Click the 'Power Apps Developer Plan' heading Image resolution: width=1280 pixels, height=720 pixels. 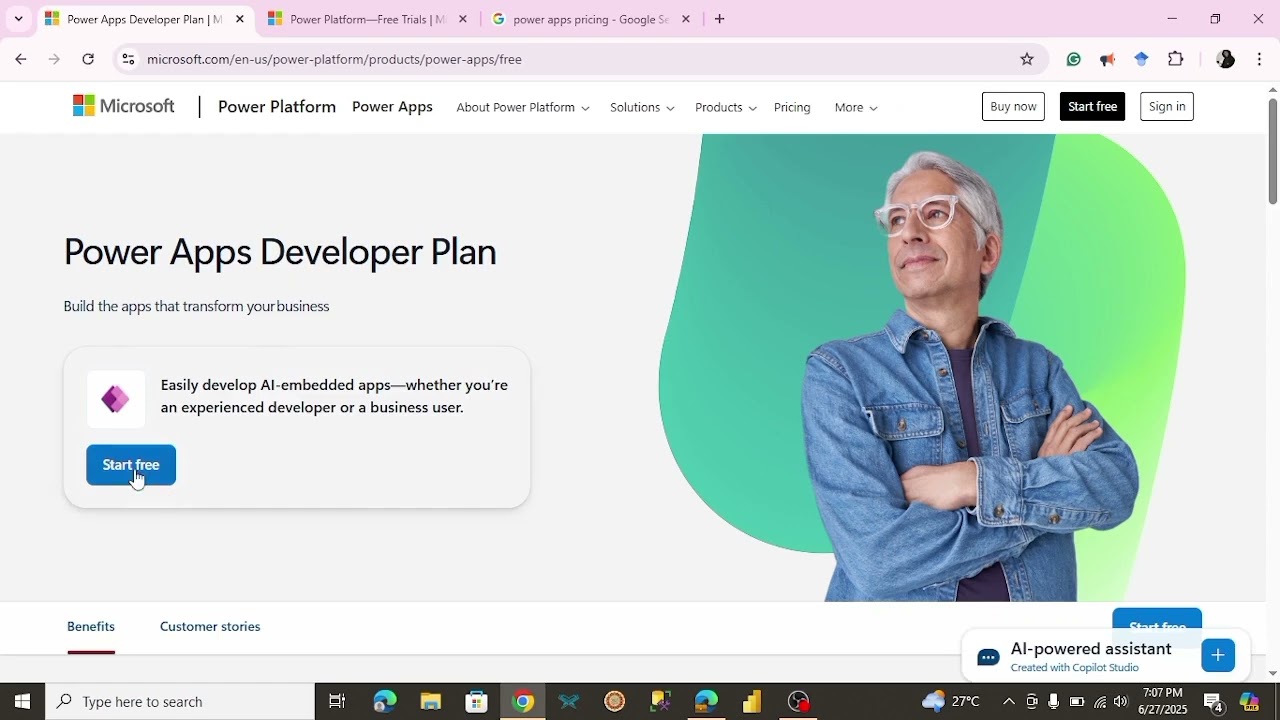[x=280, y=252]
